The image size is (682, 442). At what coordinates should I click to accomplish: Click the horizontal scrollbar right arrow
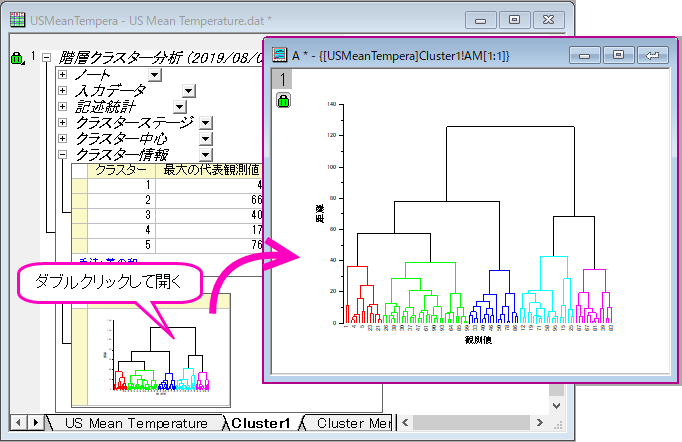(540, 422)
